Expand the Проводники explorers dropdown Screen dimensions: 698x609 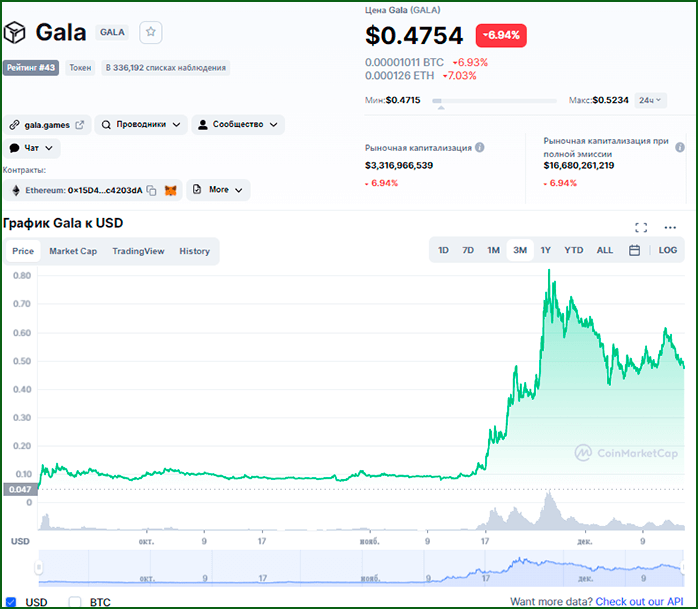click(141, 125)
